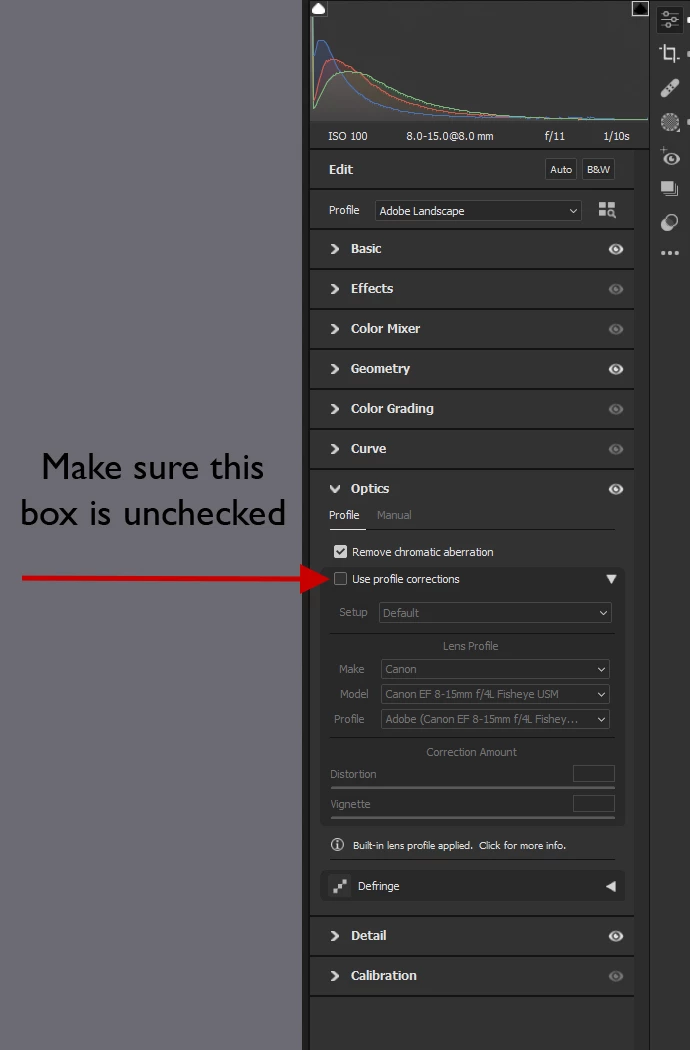The width and height of the screenshot is (690, 1050).
Task: Click the Defringe sampler icon
Action: point(340,886)
